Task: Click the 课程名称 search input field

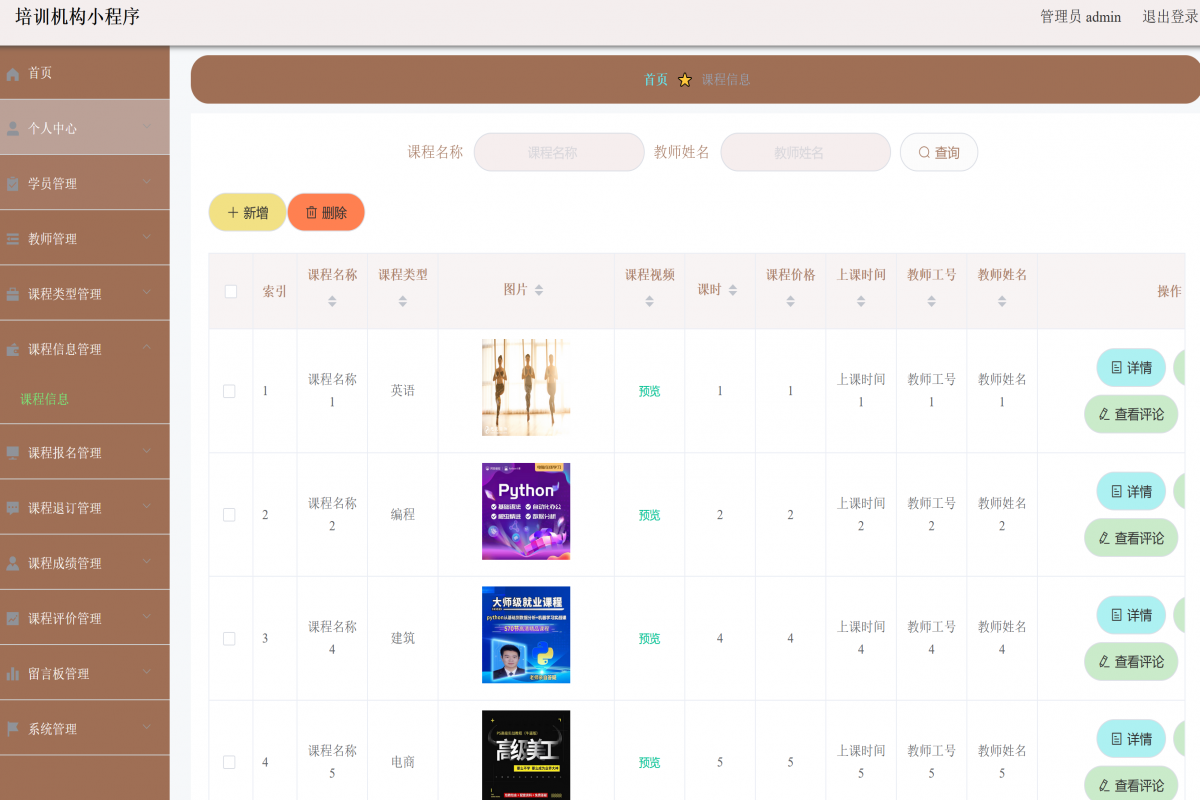Action: point(559,152)
